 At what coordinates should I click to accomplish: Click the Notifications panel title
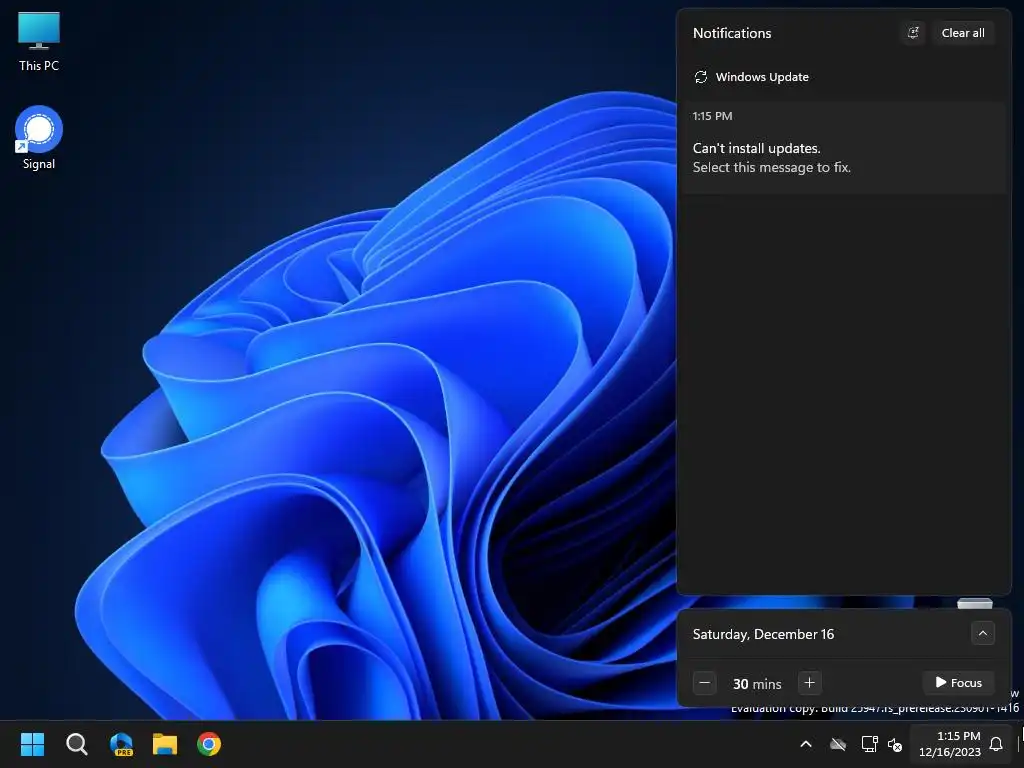coord(732,33)
